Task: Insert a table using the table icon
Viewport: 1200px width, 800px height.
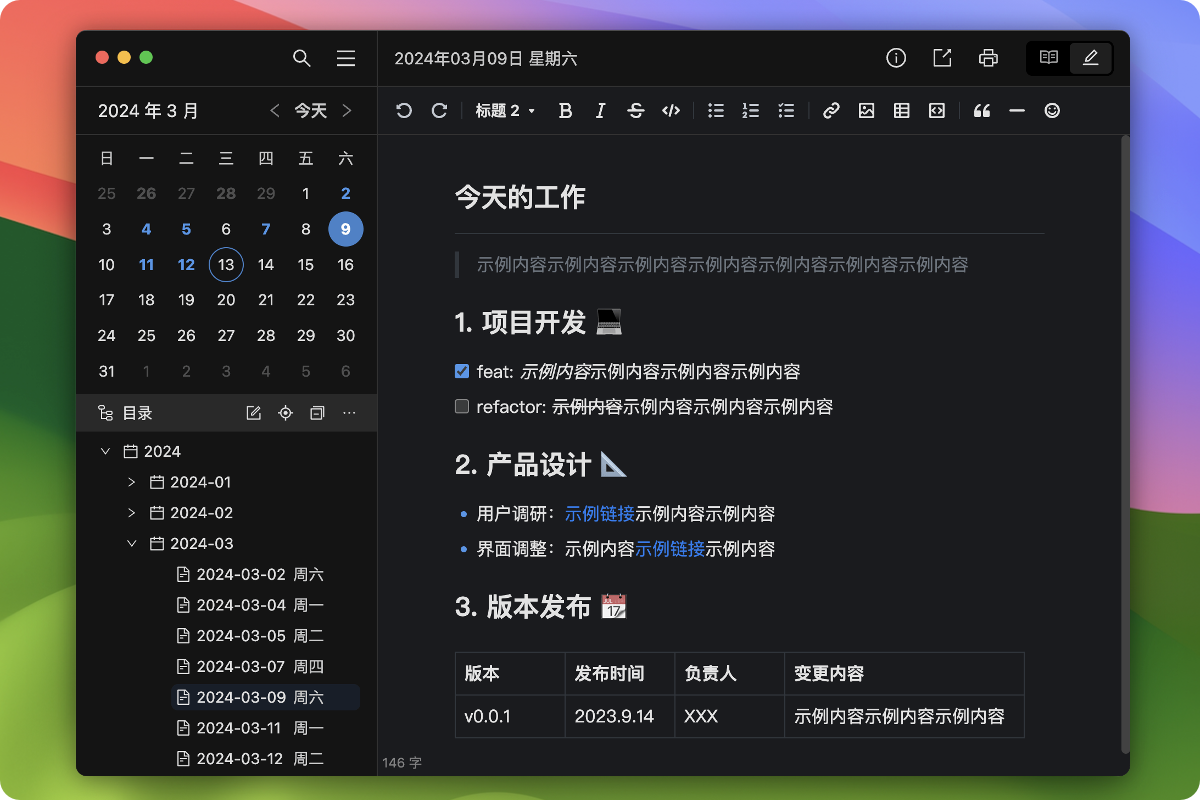Action: click(901, 111)
